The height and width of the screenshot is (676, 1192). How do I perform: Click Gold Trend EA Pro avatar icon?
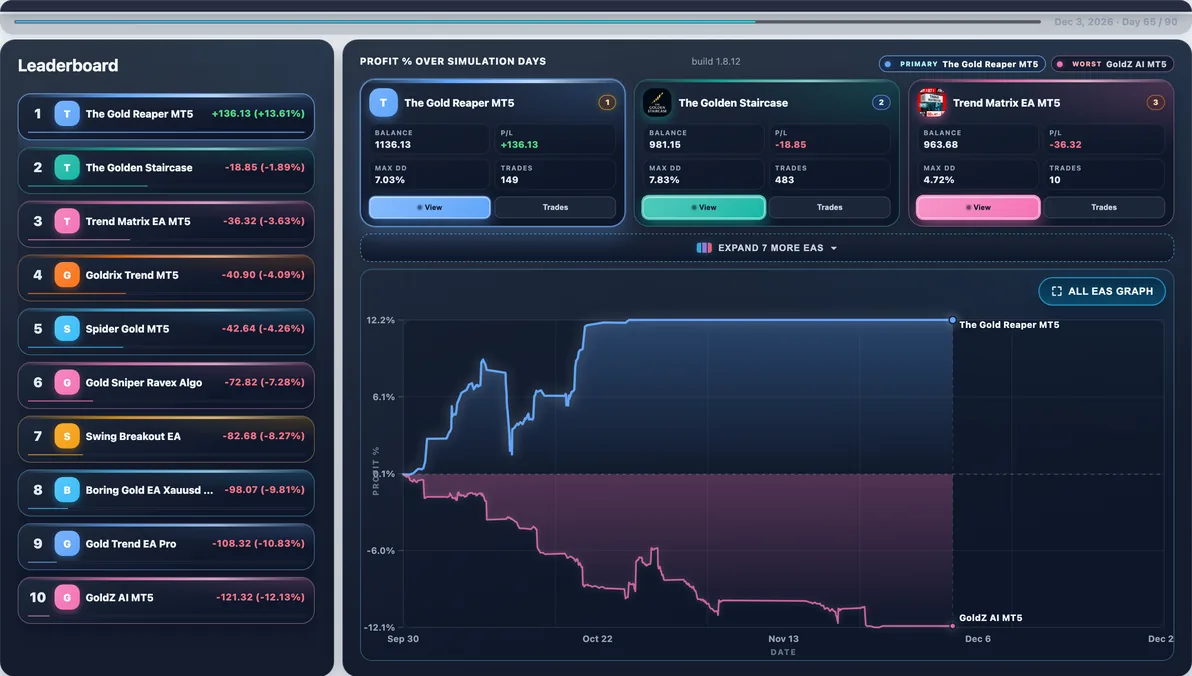coord(67,544)
